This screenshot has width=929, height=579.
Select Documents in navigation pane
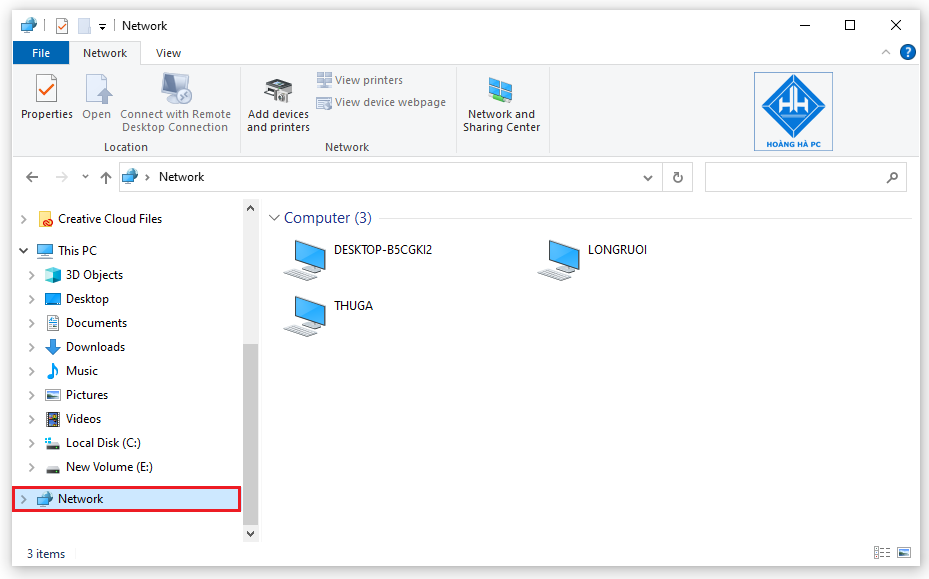(x=96, y=323)
